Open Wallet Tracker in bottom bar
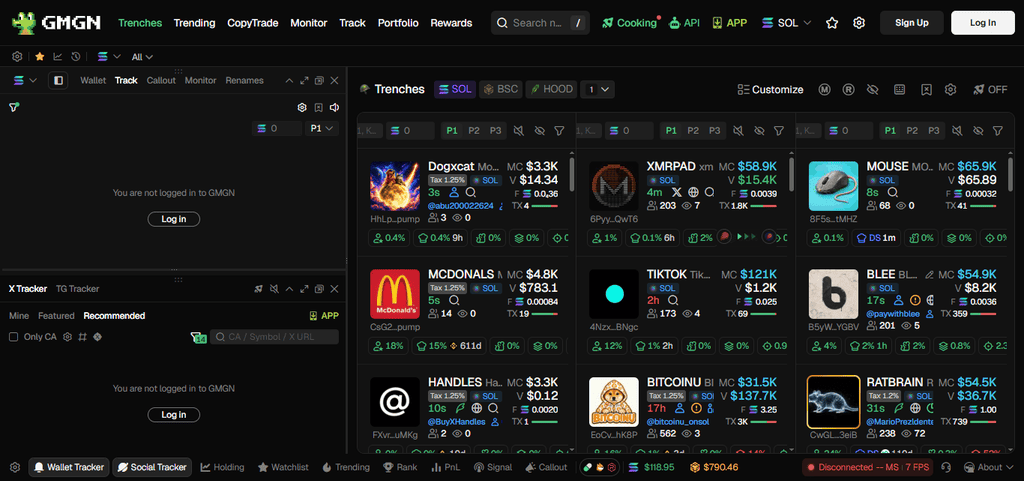 pos(68,467)
